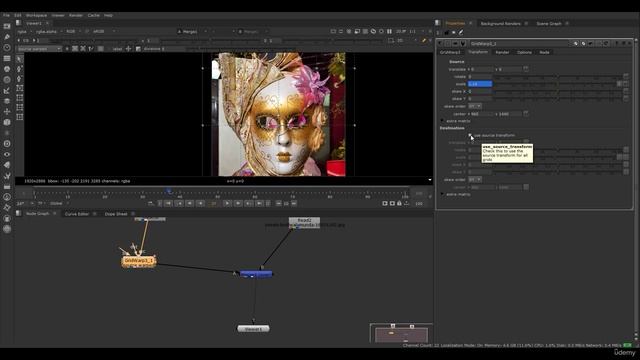Open the Workspace menu
Viewport: 640px width, 360px height.
[36, 15]
